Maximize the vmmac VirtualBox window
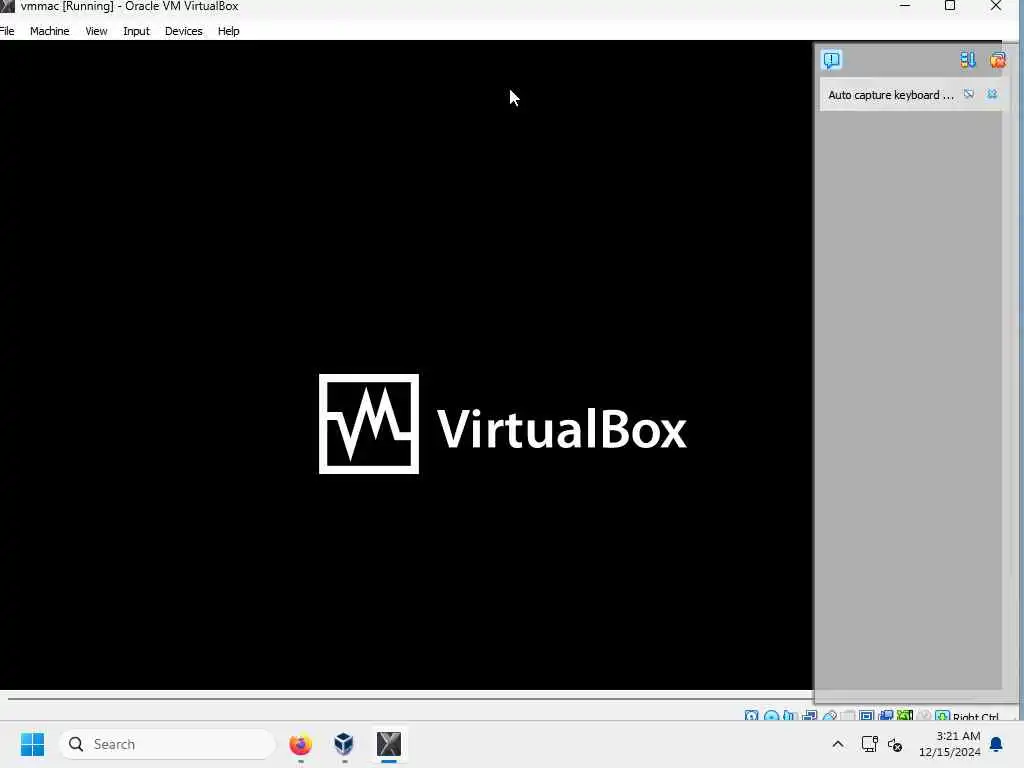 click(x=950, y=6)
